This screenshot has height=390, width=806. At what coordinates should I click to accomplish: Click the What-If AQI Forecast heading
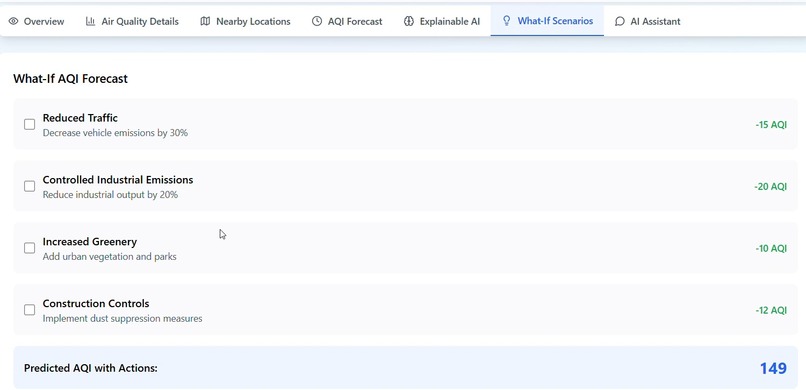point(70,79)
